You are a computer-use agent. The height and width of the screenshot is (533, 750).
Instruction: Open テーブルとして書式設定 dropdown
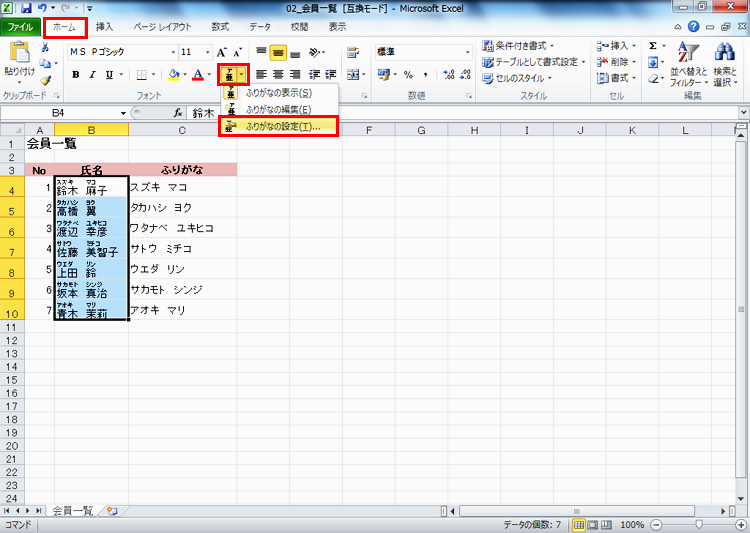coord(534,62)
